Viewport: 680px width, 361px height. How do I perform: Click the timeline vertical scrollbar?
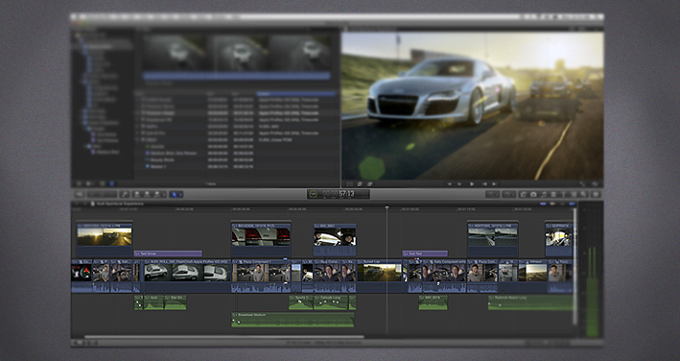pos(575,267)
